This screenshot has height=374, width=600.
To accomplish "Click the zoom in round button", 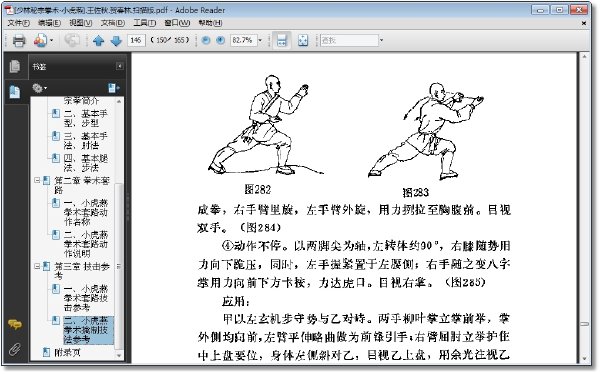I will click(x=220, y=40).
